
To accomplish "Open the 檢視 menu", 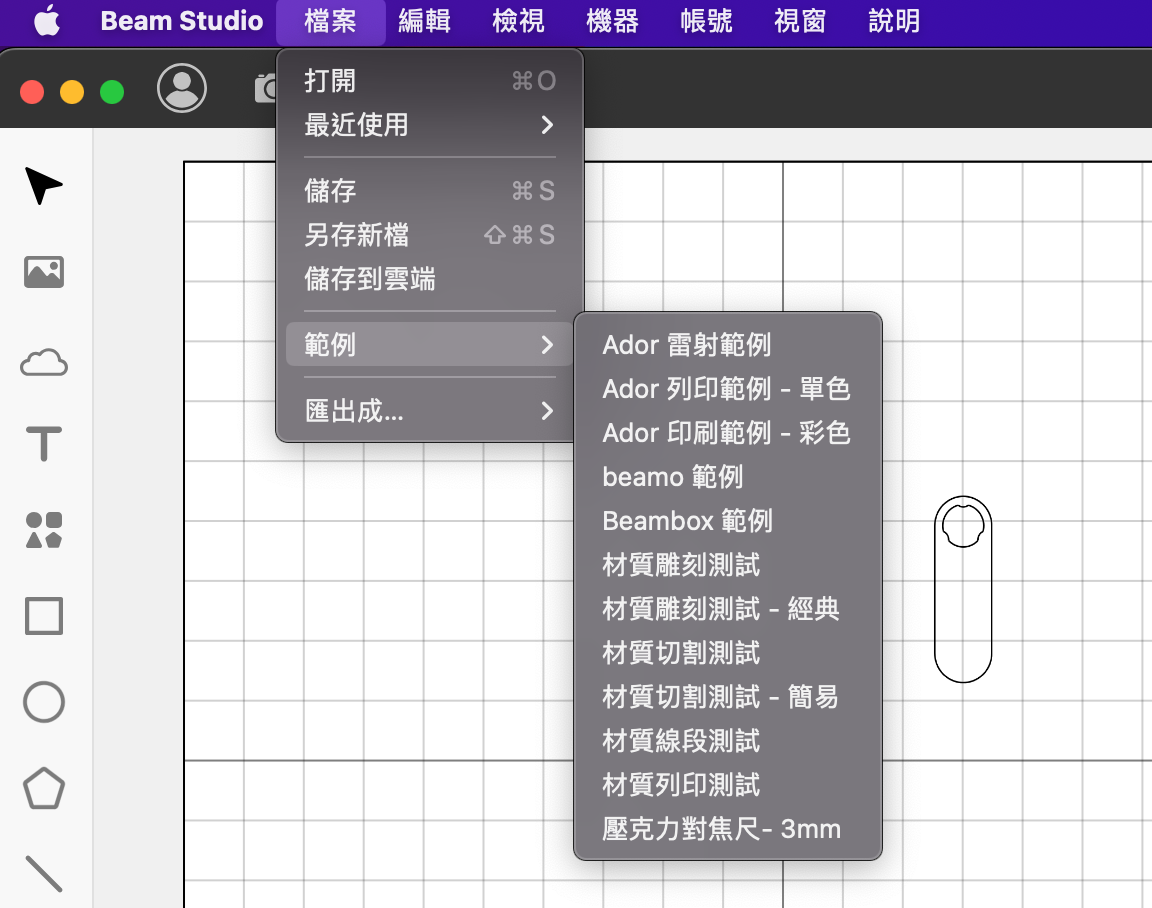I will pyautogui.click(x=518, y=21).
